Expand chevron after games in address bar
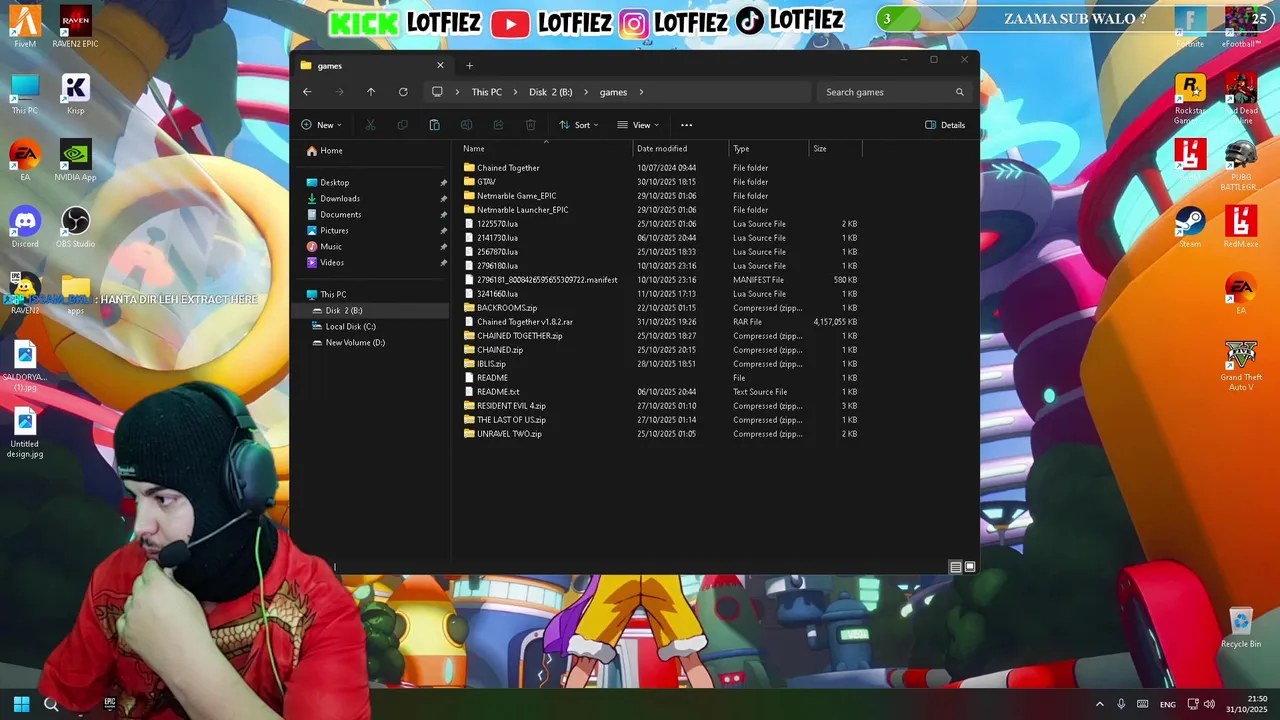This screenshot has width=1280, height=720. point(641,92)
